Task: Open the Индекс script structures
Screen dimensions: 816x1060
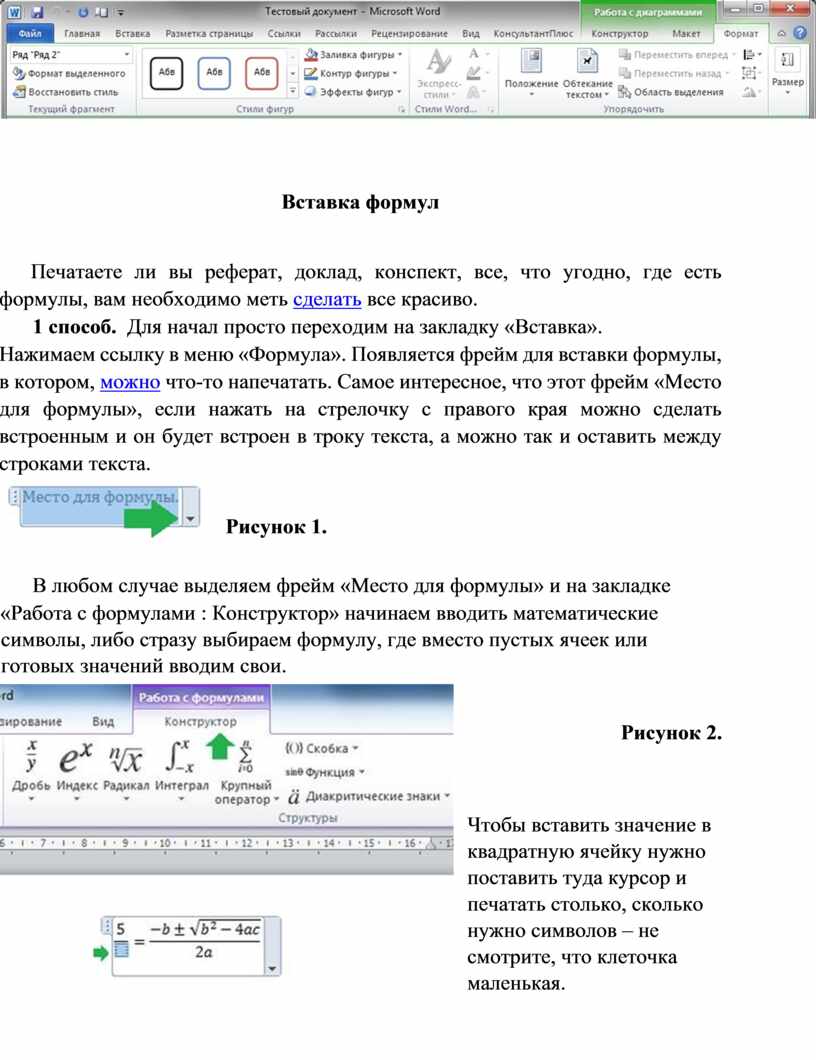Action: [76, 770]
